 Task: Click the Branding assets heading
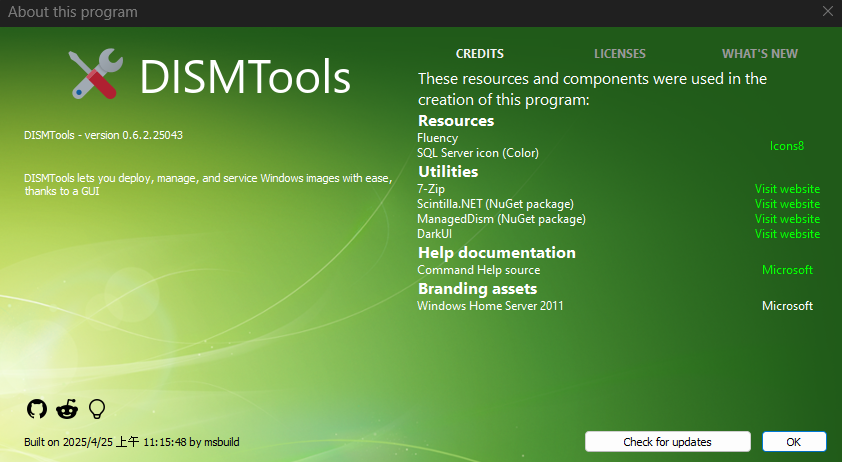[477, 289]
